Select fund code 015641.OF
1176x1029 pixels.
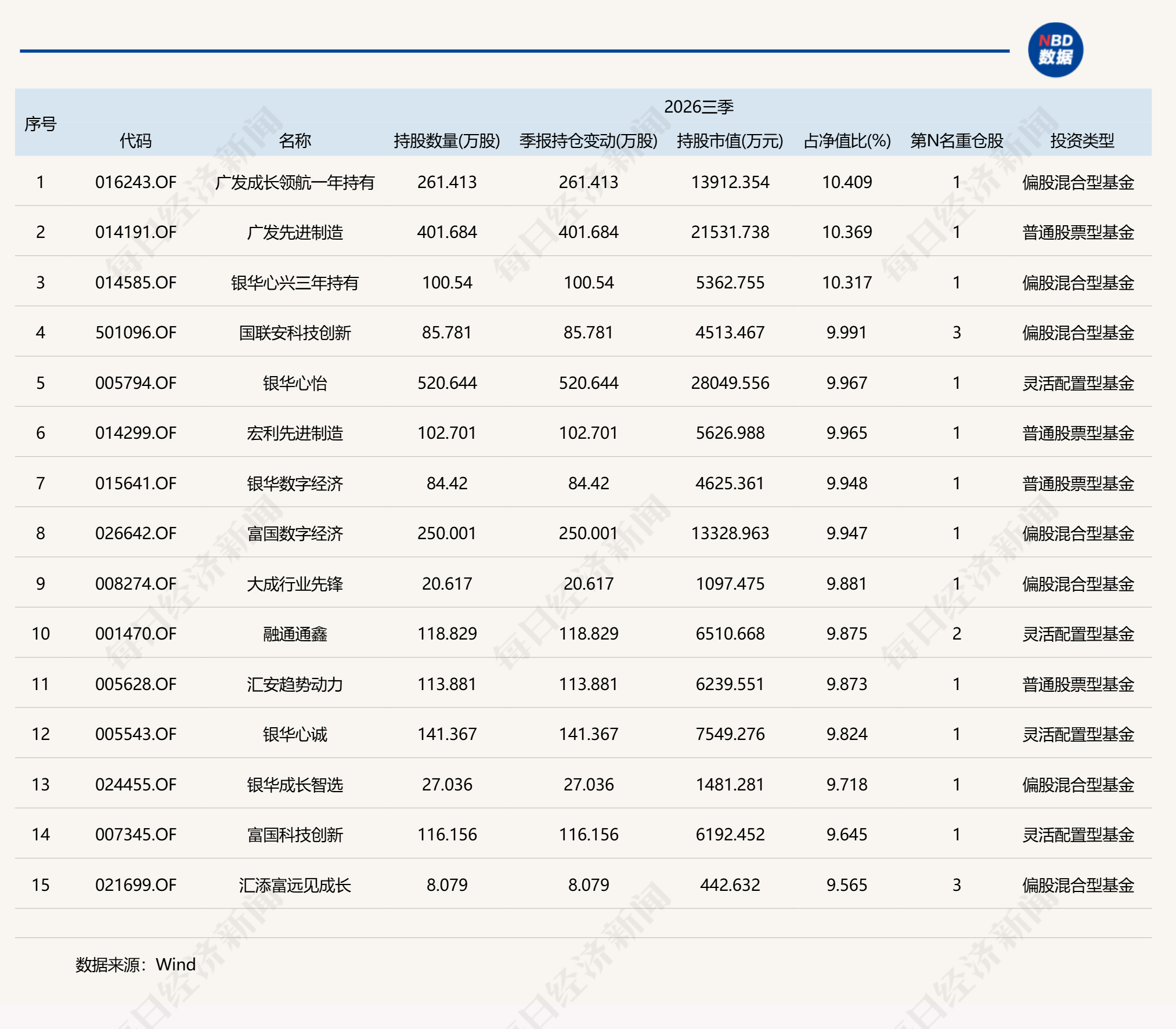135,483
